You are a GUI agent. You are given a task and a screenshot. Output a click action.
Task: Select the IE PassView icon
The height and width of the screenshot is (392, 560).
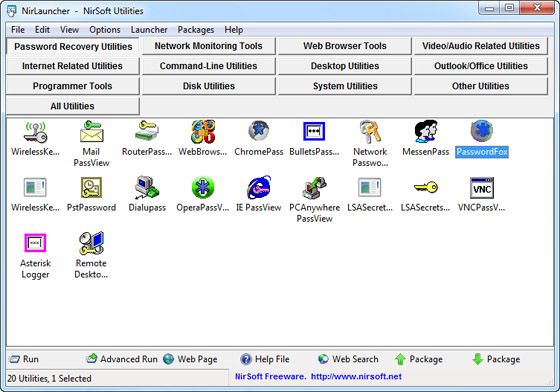point(259,187)
